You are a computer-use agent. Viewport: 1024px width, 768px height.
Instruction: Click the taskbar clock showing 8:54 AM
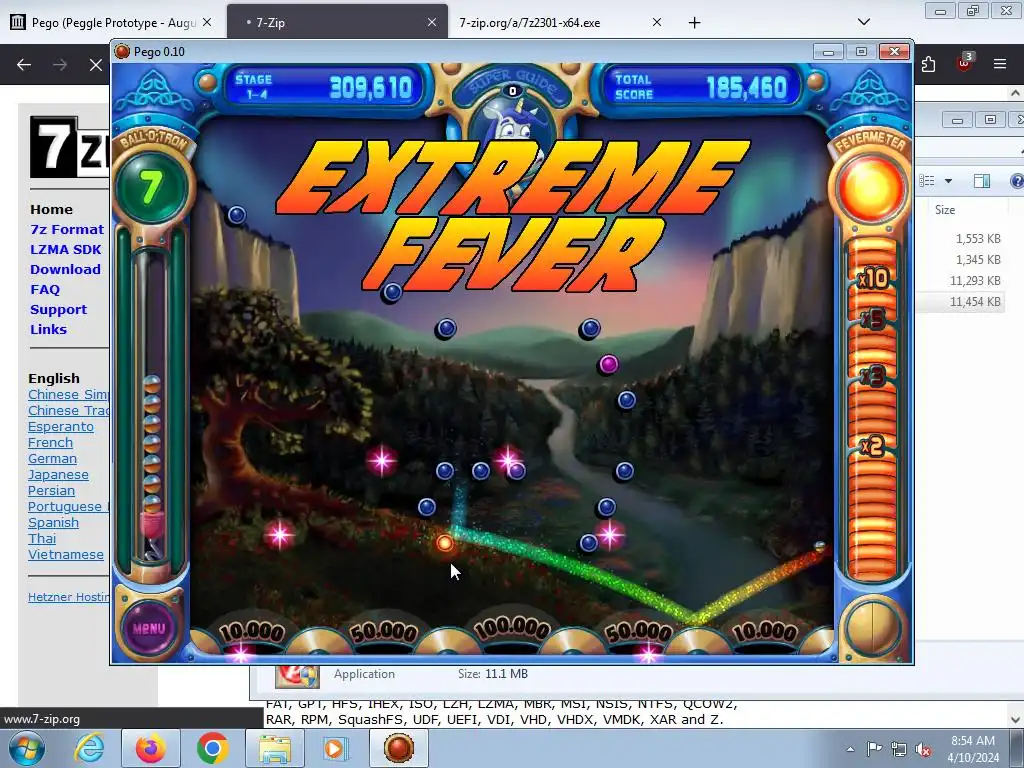(973, 749)
